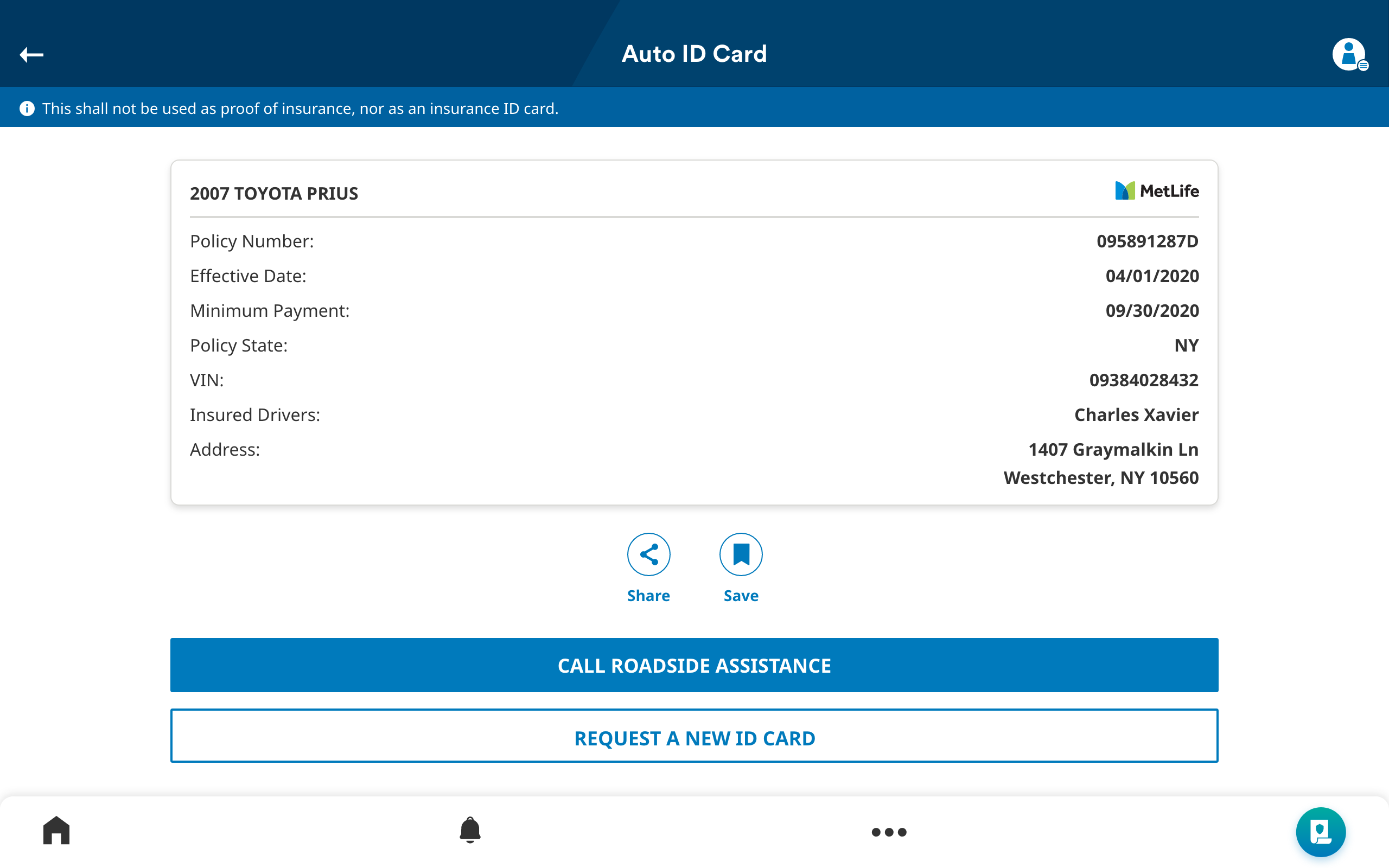
Task: Click the Effective Date label
Action: 248,276
